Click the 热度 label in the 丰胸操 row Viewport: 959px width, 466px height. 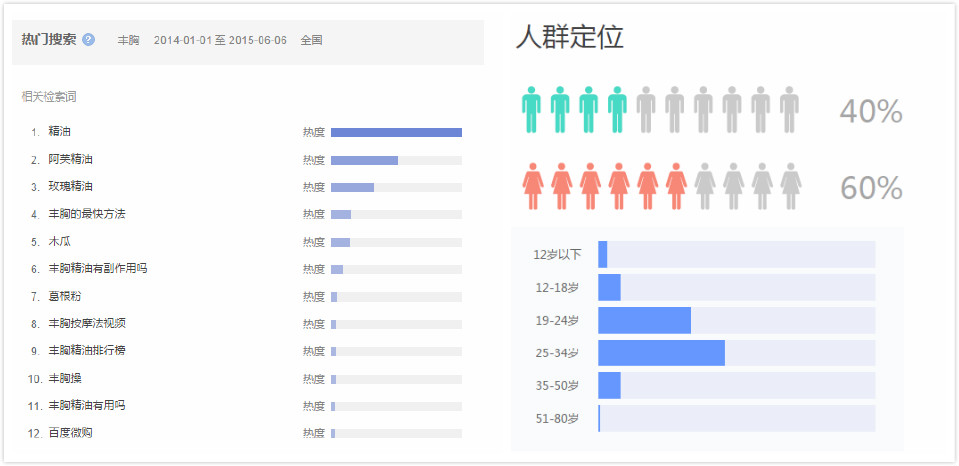(314, 379)
